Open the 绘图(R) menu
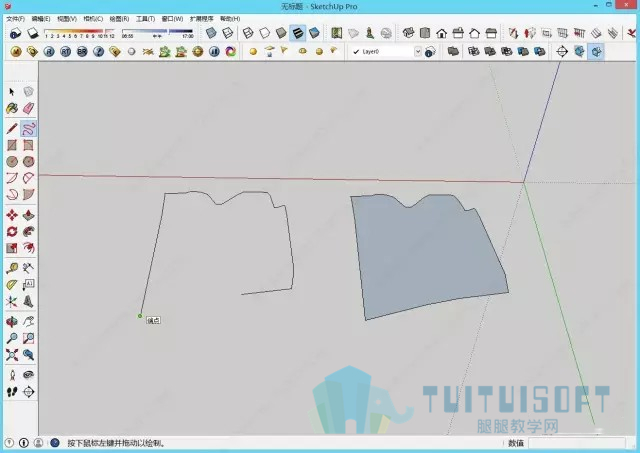Screen dimensions: 640x453 point(119,19)
